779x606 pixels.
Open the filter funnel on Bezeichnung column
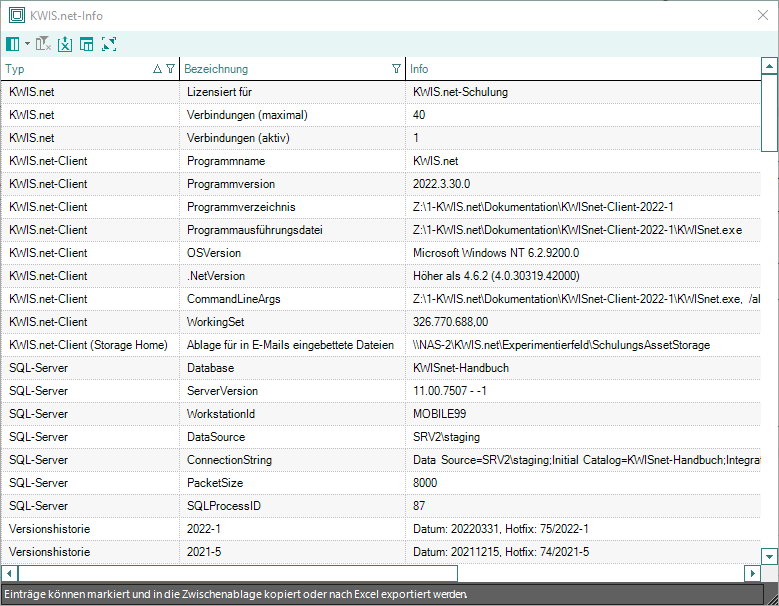pos(396,69)
